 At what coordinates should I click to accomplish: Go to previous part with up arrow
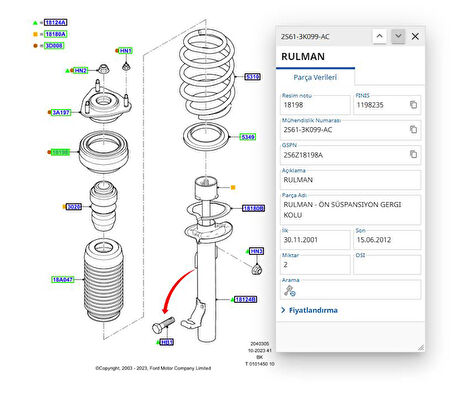click(379, 36)
